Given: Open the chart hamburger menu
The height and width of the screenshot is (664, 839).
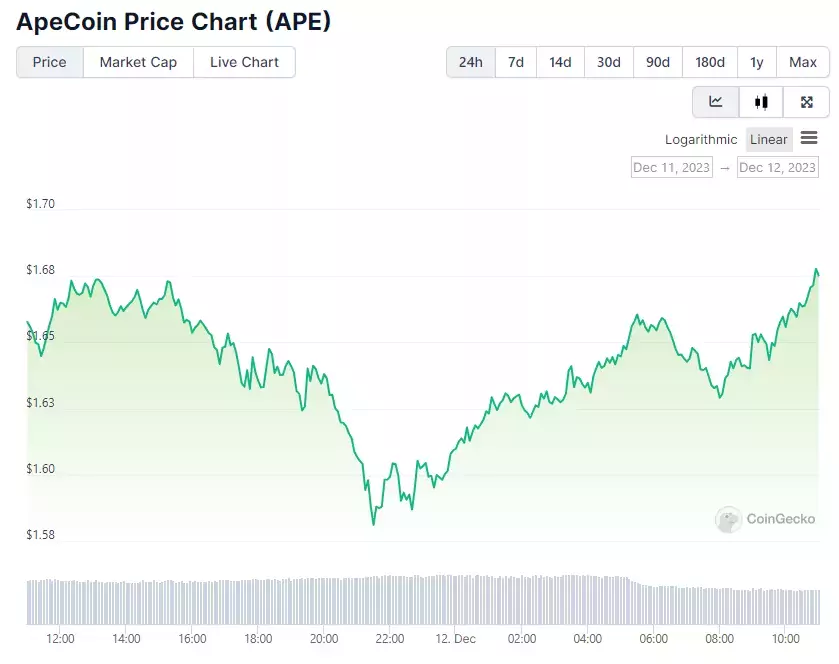Looking at the screenshot, I should pyautogui.click(x=809, y=138).
